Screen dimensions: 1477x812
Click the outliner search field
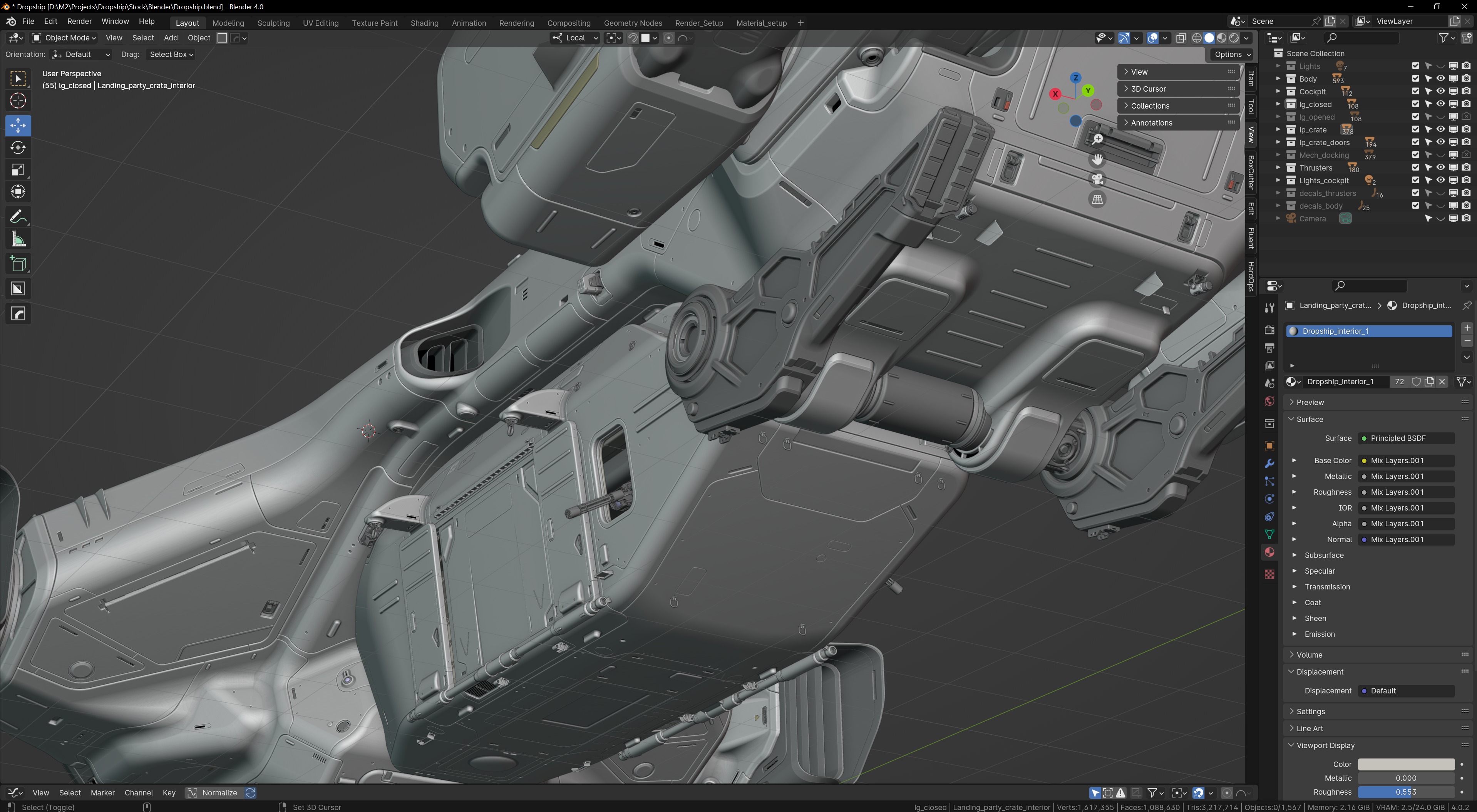coord(1362,38)
